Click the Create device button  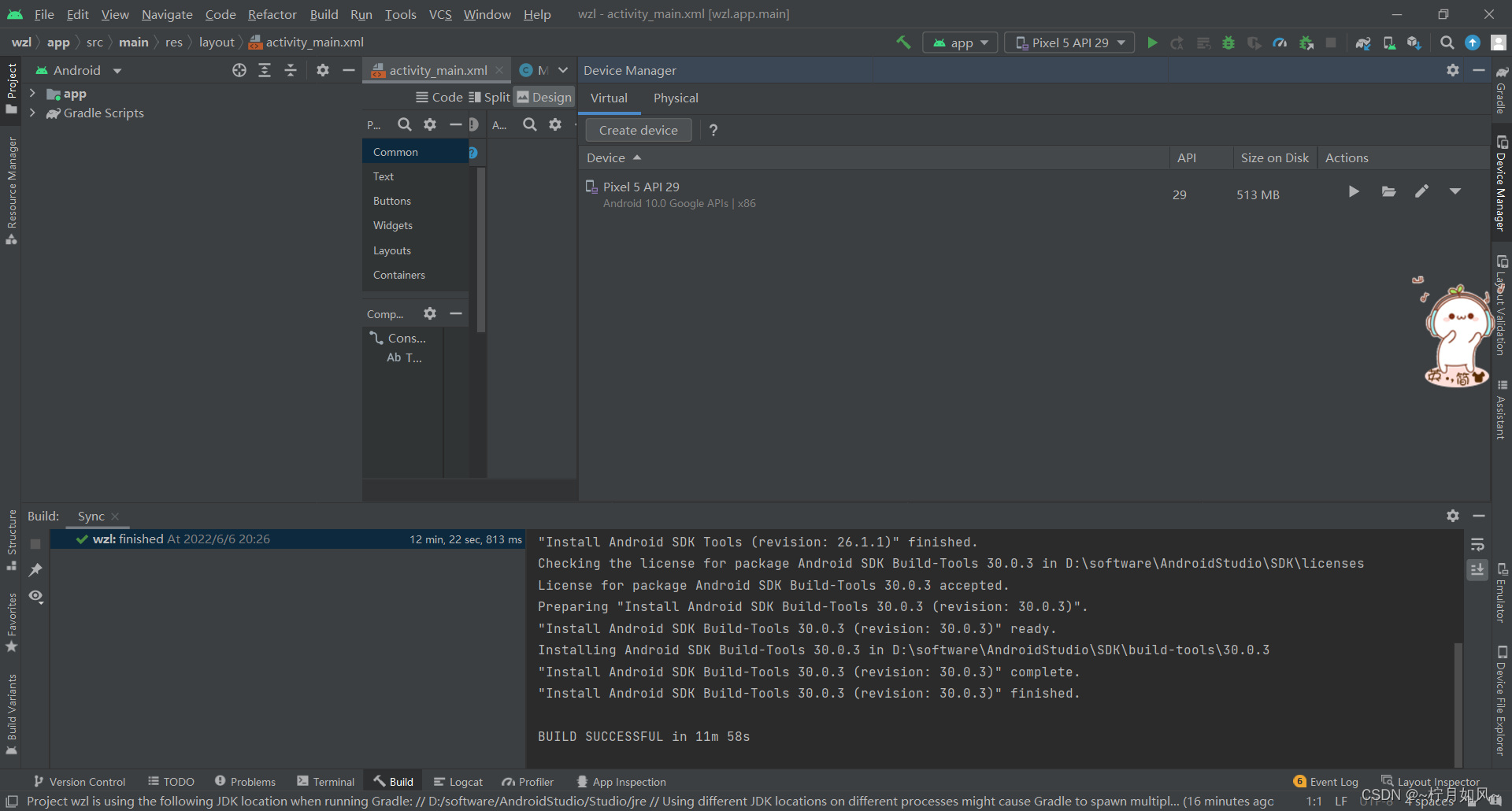638,130
